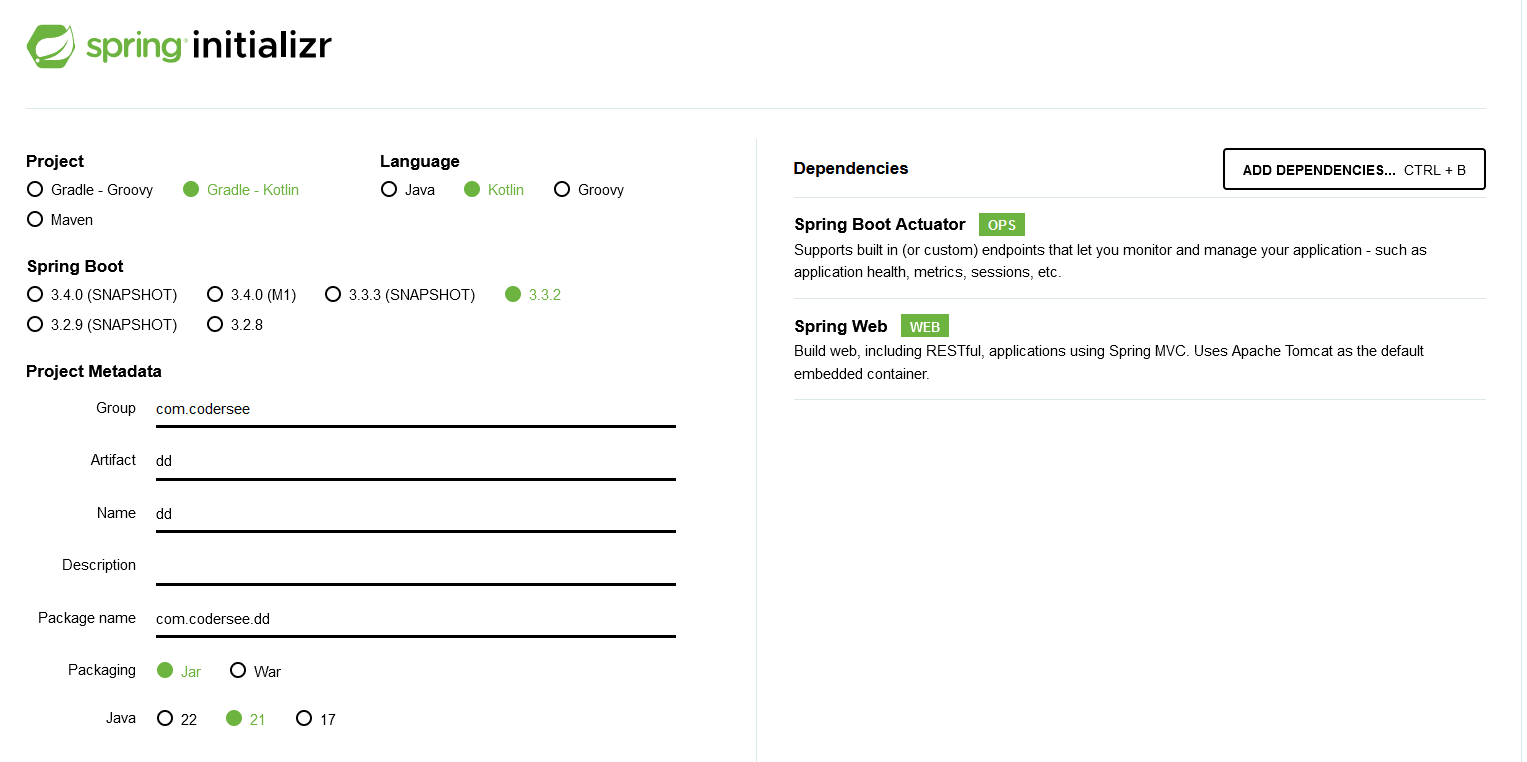Switch the language to Groovy
Viewport: 1527px width, 762px height.
coord(562,189)
